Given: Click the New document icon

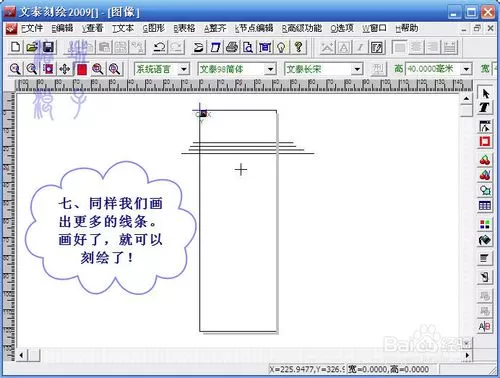Looking at the screenshot, I should [x=15, y=47].
